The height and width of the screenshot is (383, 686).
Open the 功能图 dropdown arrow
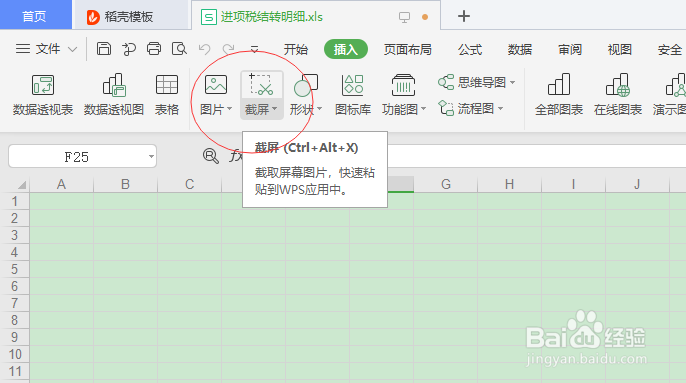coord(424,109)
